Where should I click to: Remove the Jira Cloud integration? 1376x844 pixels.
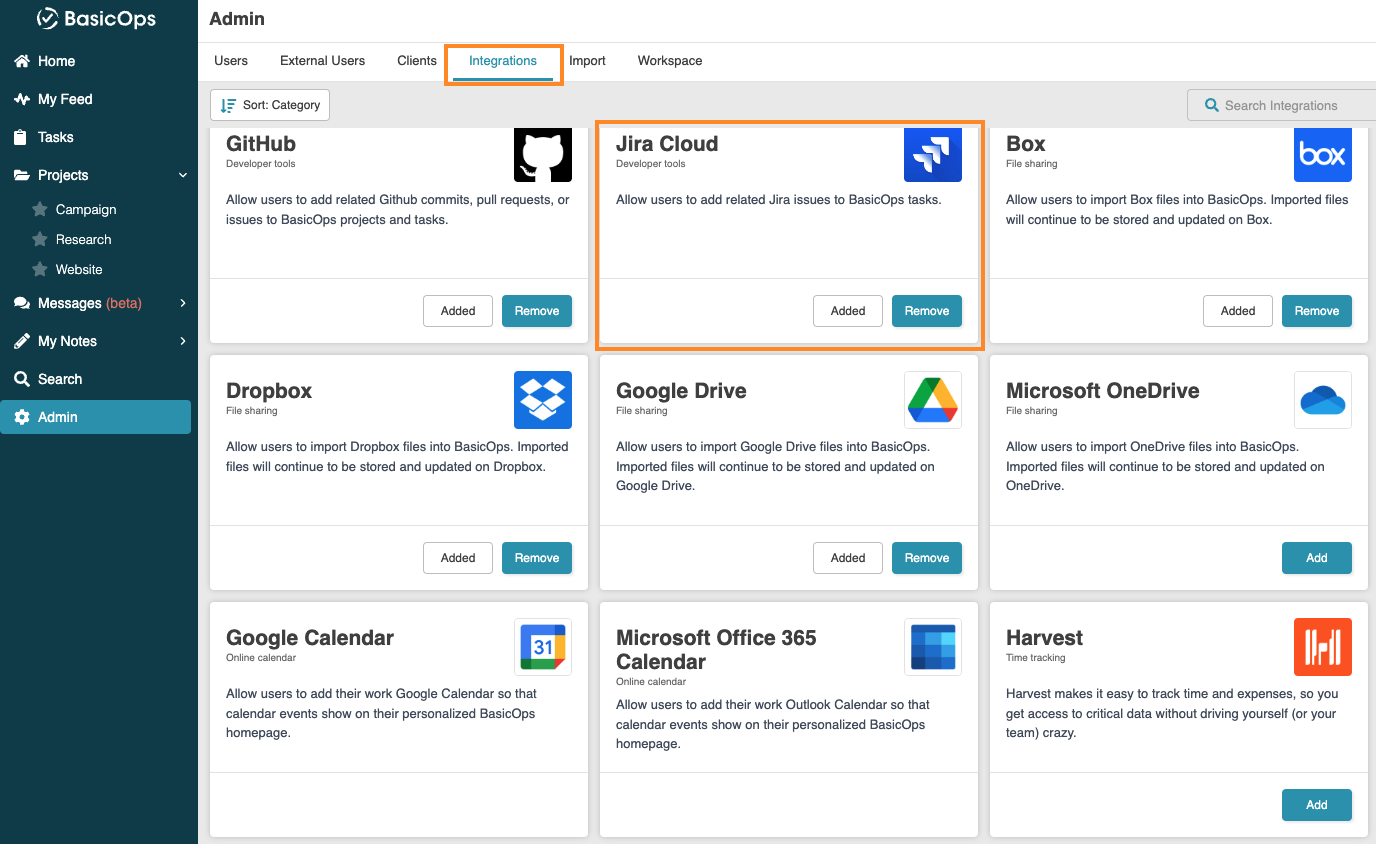tap(927, 311)
